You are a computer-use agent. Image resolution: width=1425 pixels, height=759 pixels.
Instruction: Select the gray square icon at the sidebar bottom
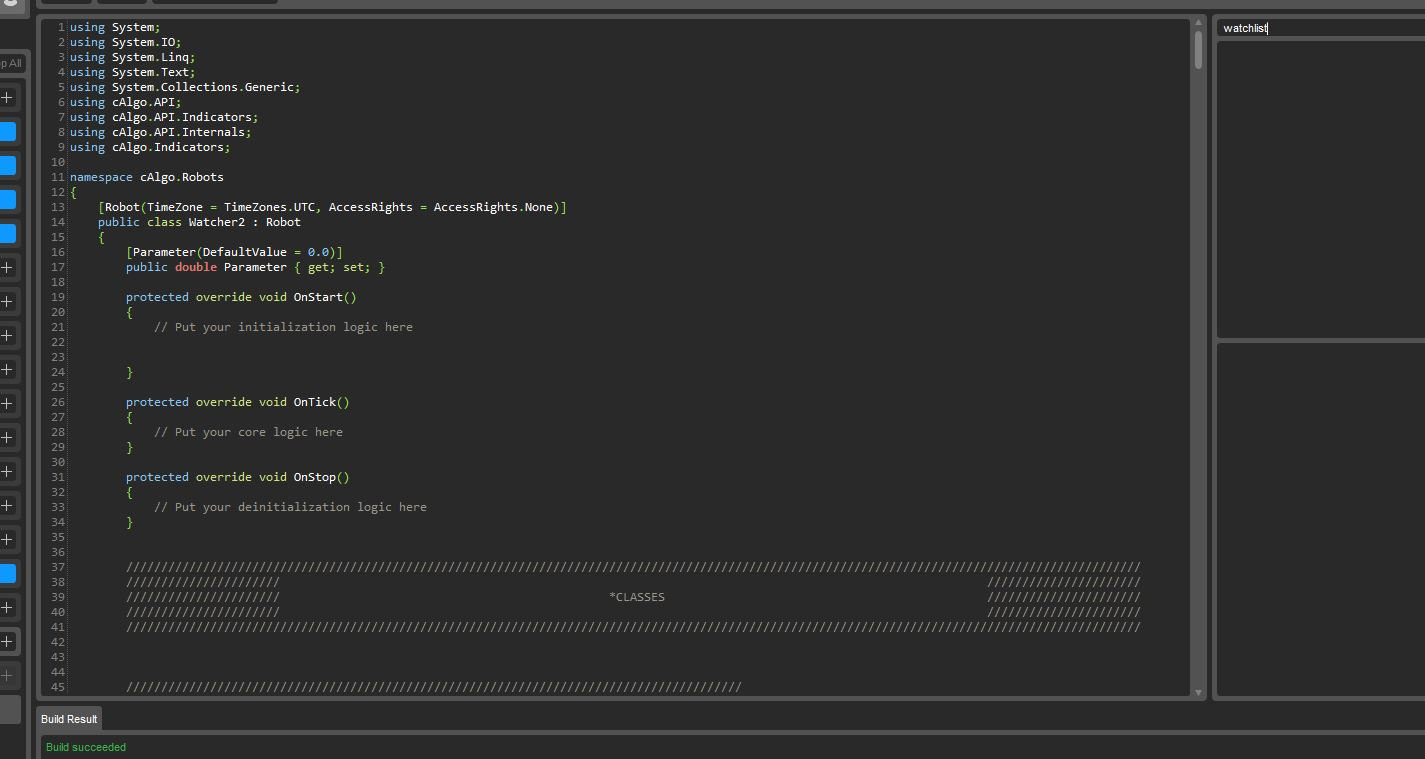[8, 707]
